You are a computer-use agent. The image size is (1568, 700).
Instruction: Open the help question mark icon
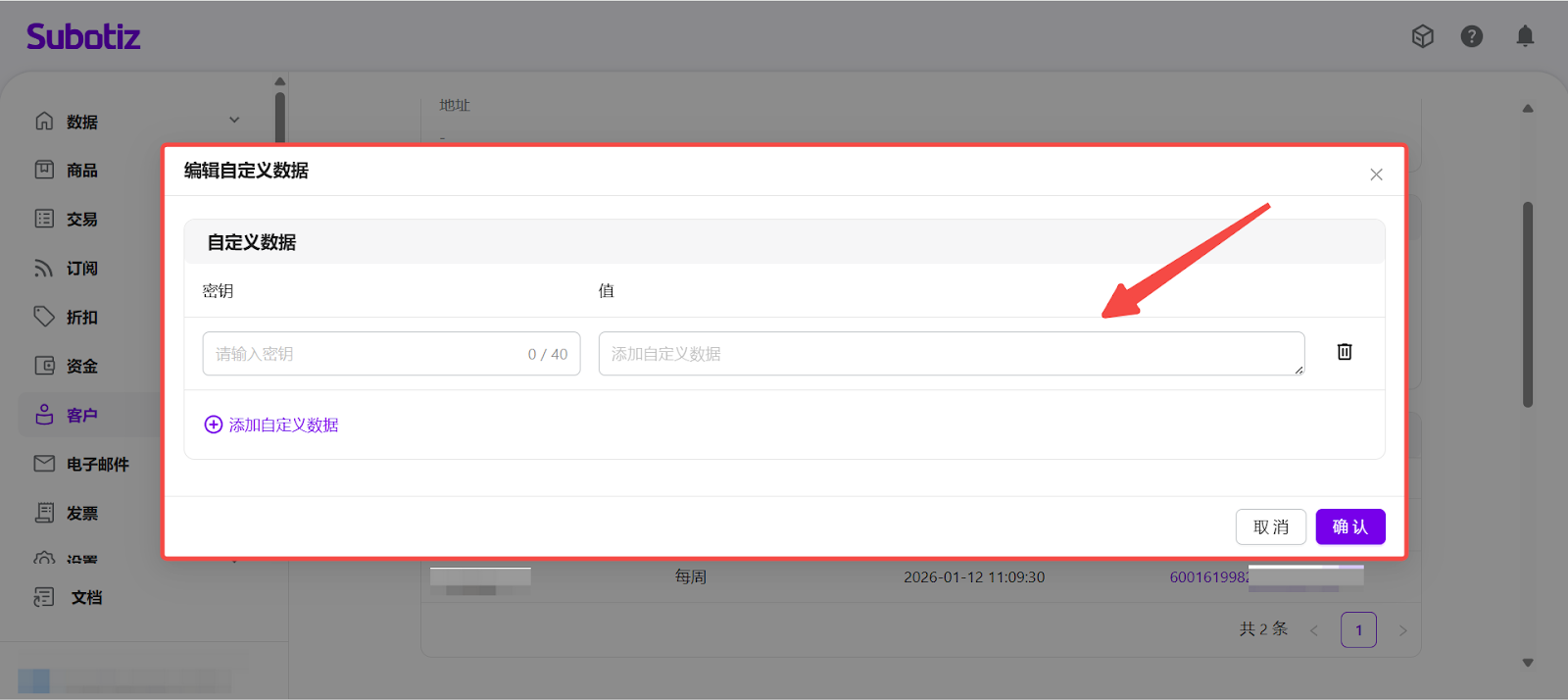coord(1471,36)
